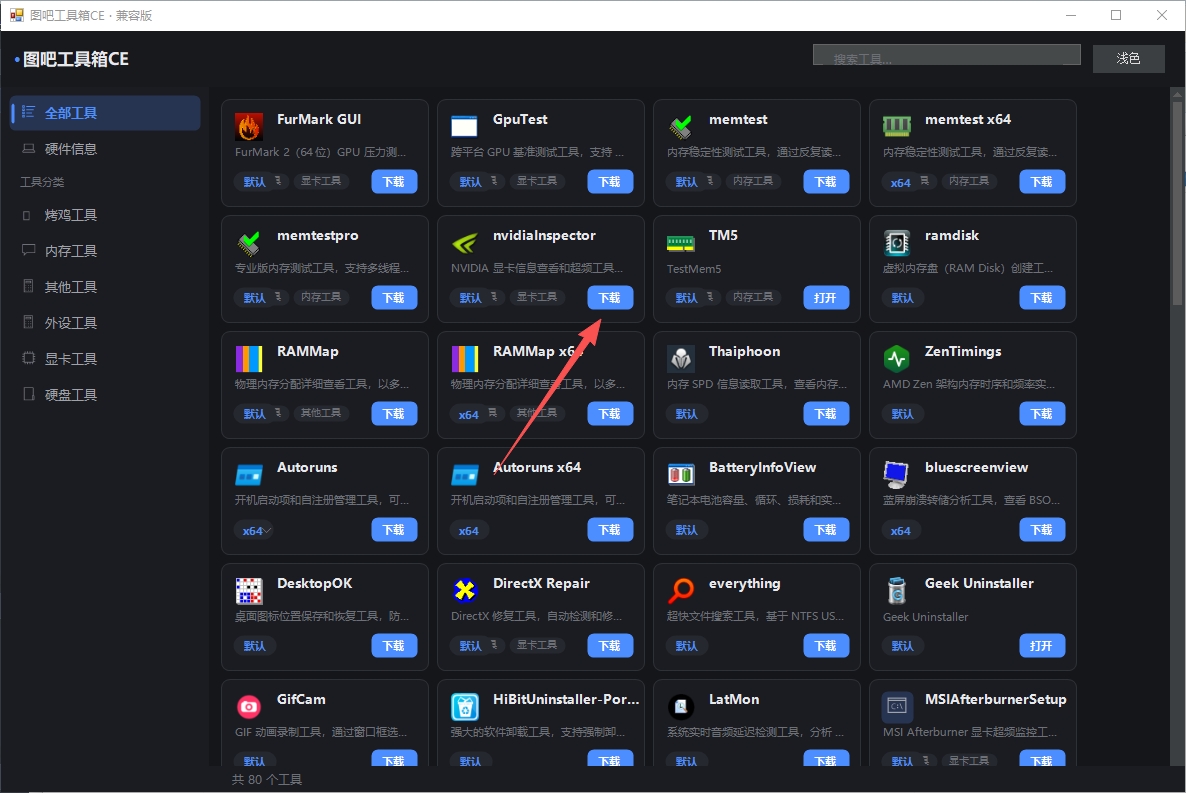
Task: Click the MSIAfterburnerSetup icon
Action: point(896,707)
